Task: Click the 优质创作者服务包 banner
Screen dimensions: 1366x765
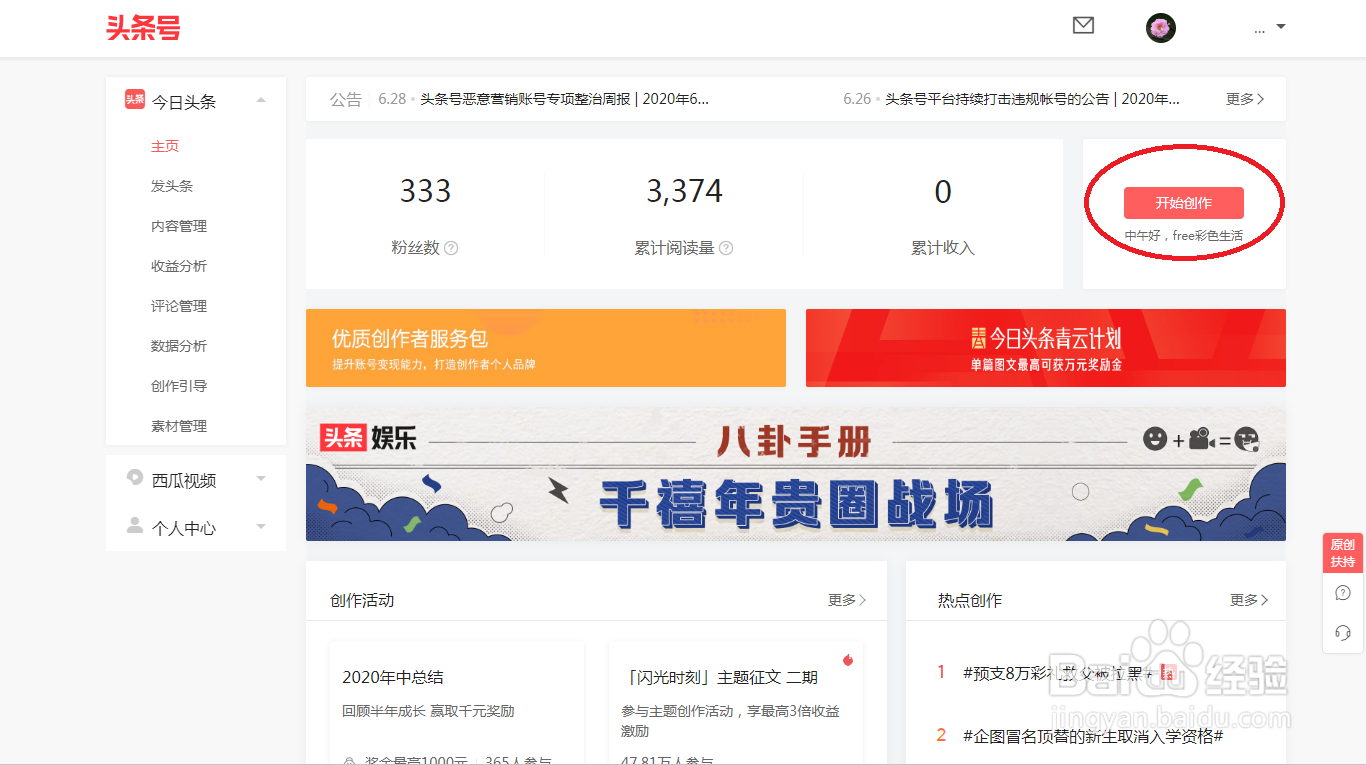Action: [545, 348]
